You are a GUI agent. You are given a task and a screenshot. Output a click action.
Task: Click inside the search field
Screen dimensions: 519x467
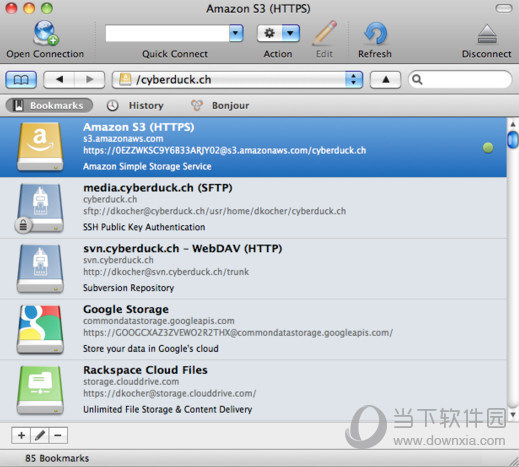pos(460,80)
